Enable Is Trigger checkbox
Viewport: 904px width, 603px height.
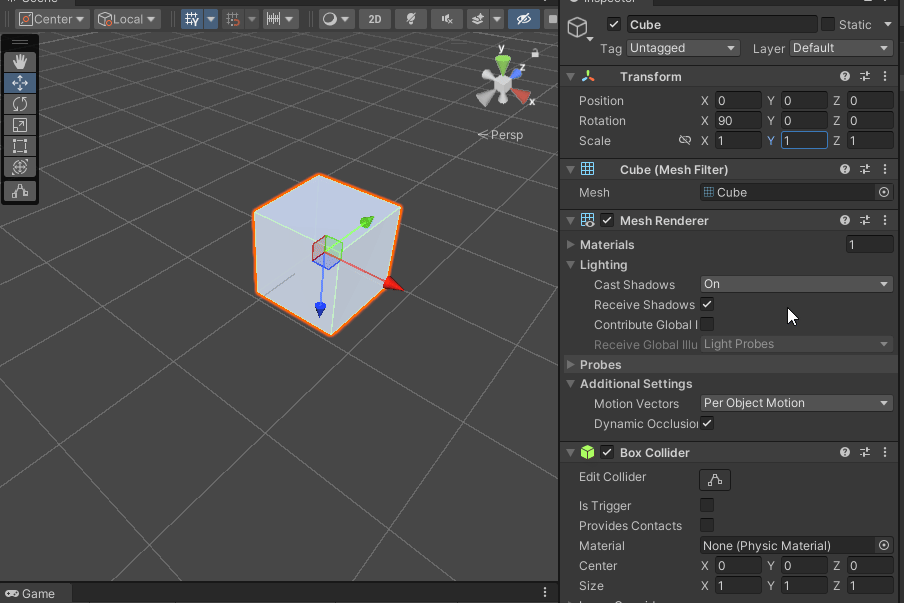click(707, 505)
